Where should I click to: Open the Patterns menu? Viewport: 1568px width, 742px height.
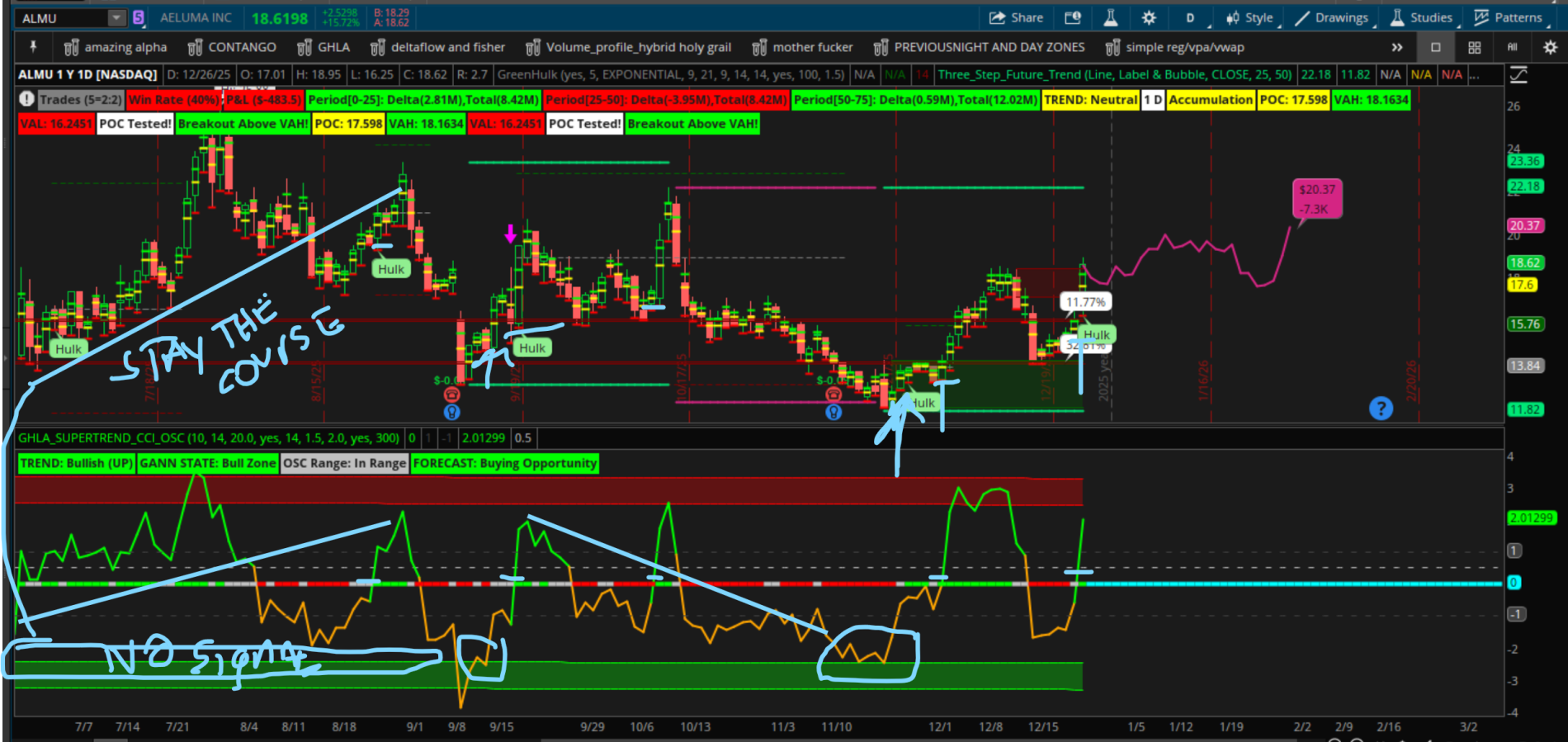coord(1509,17)
